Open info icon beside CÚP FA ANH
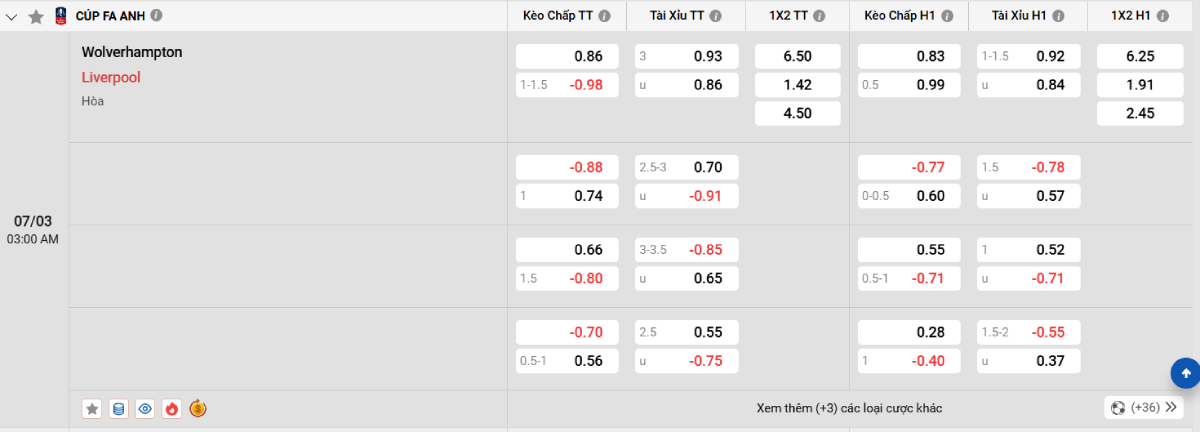This screenshot has width=1200, height=432. 157,16
